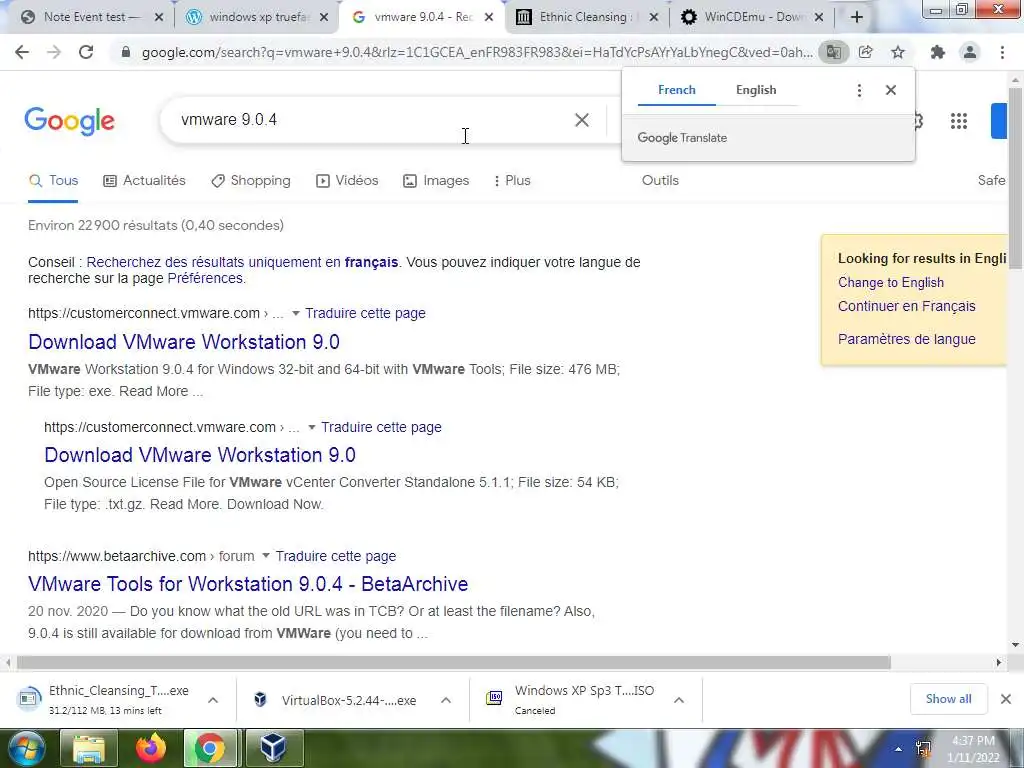Click the address bar URL
This screenshot has width=1024, height=768.
pyautogui.click(x=477, y=52)
